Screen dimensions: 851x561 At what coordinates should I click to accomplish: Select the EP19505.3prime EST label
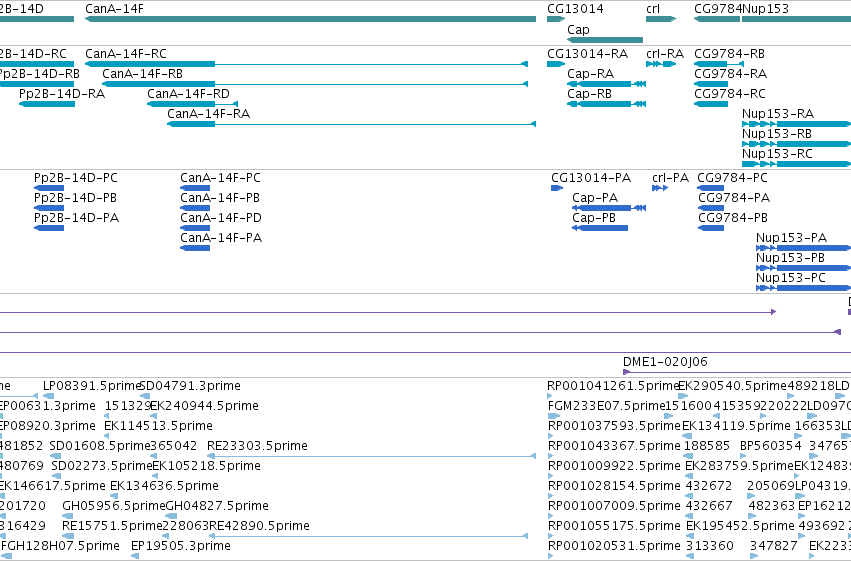[181, 546]
